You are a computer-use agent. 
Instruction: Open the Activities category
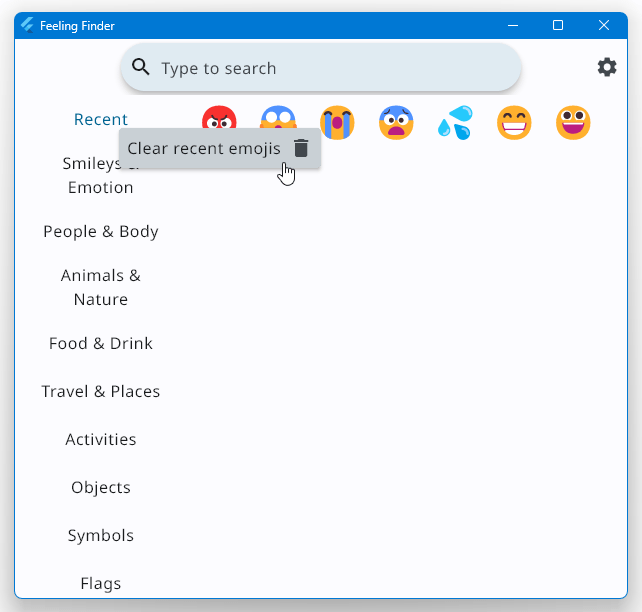point(101,439)
